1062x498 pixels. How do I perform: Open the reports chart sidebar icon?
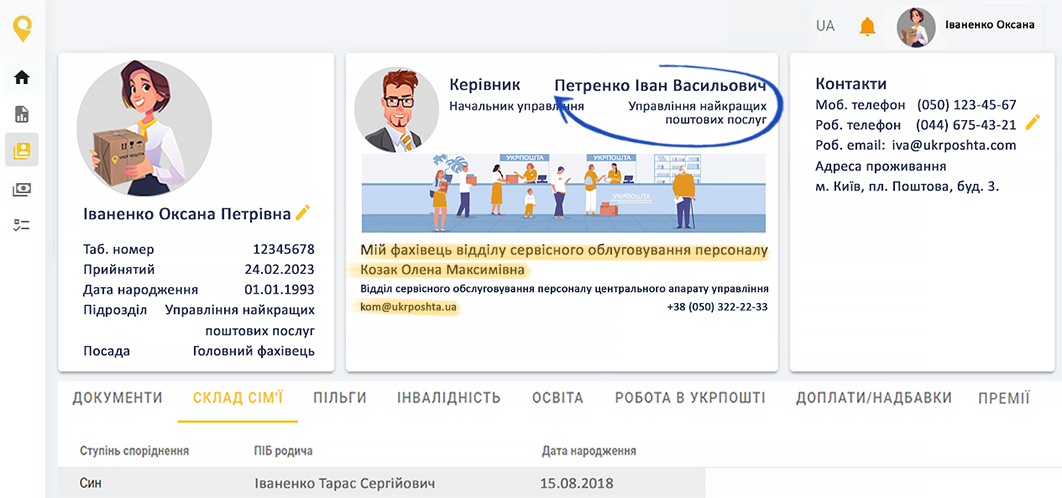click(21, 114)
